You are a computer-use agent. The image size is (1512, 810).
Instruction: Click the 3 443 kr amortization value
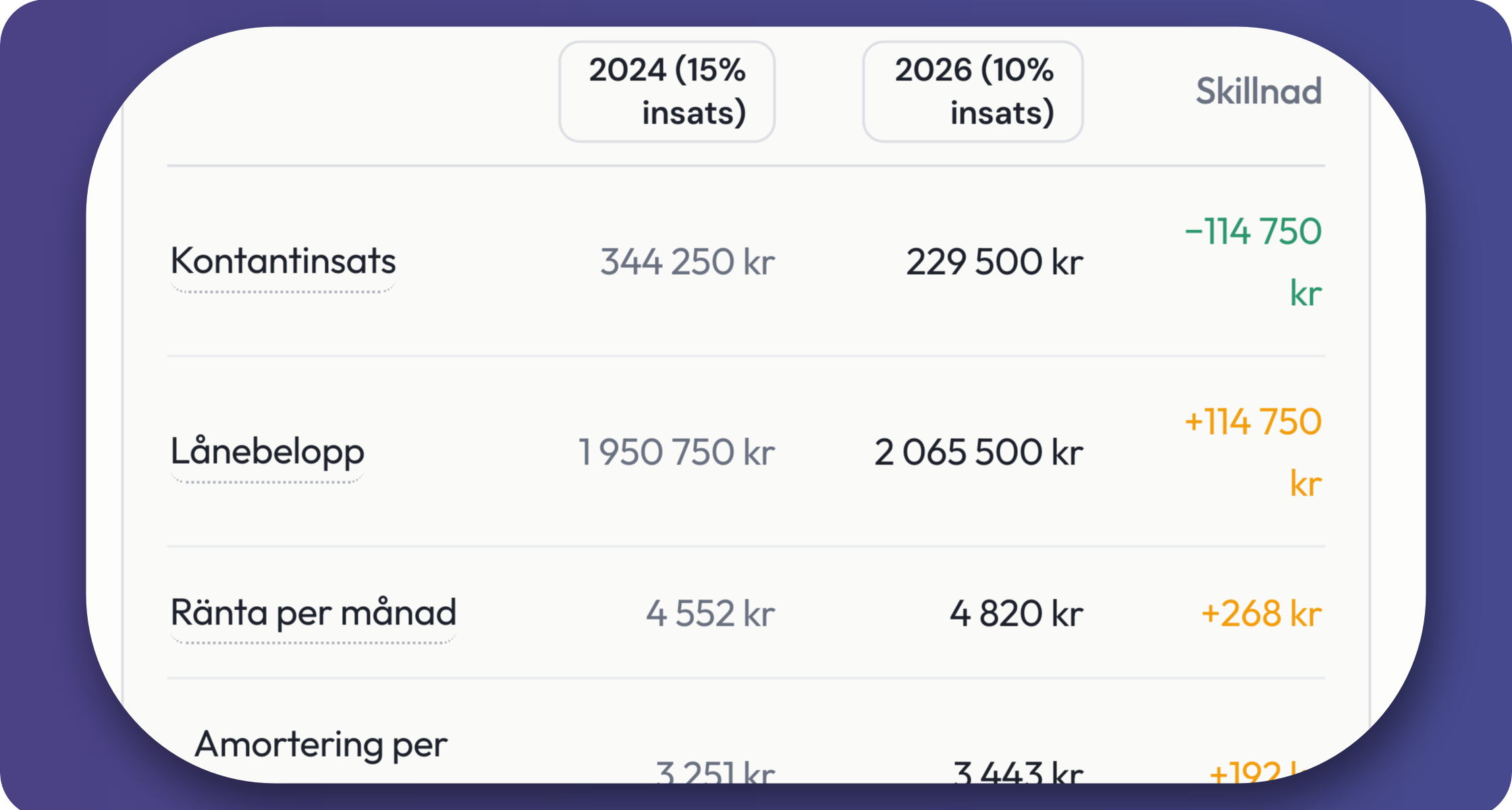(x=1019, y=772)
